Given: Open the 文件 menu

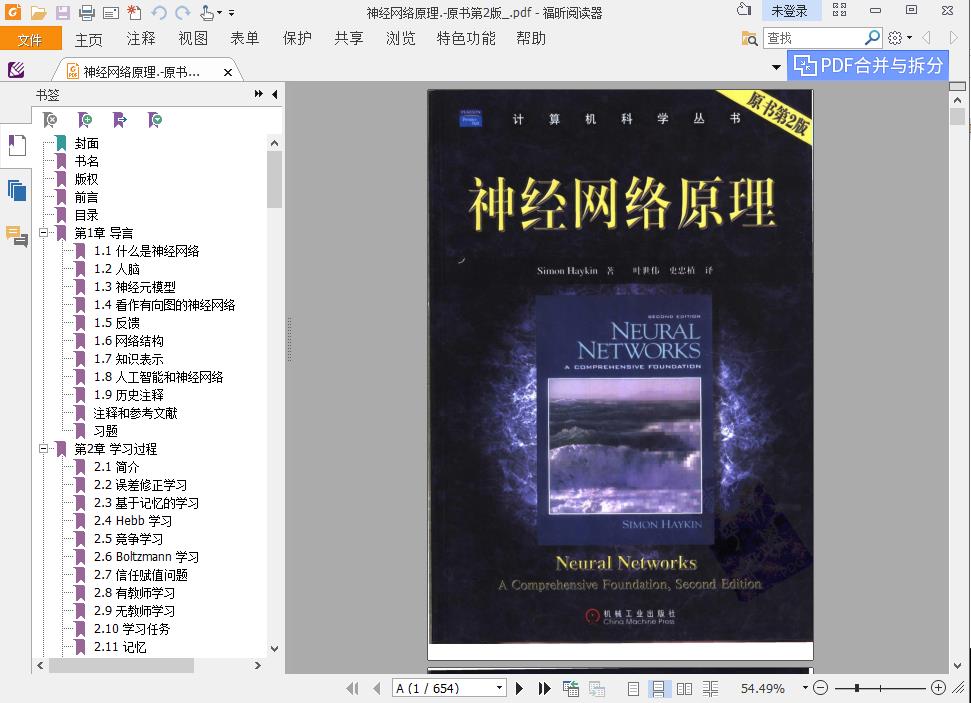Looking at the screenshot, I should pos(31,38).
